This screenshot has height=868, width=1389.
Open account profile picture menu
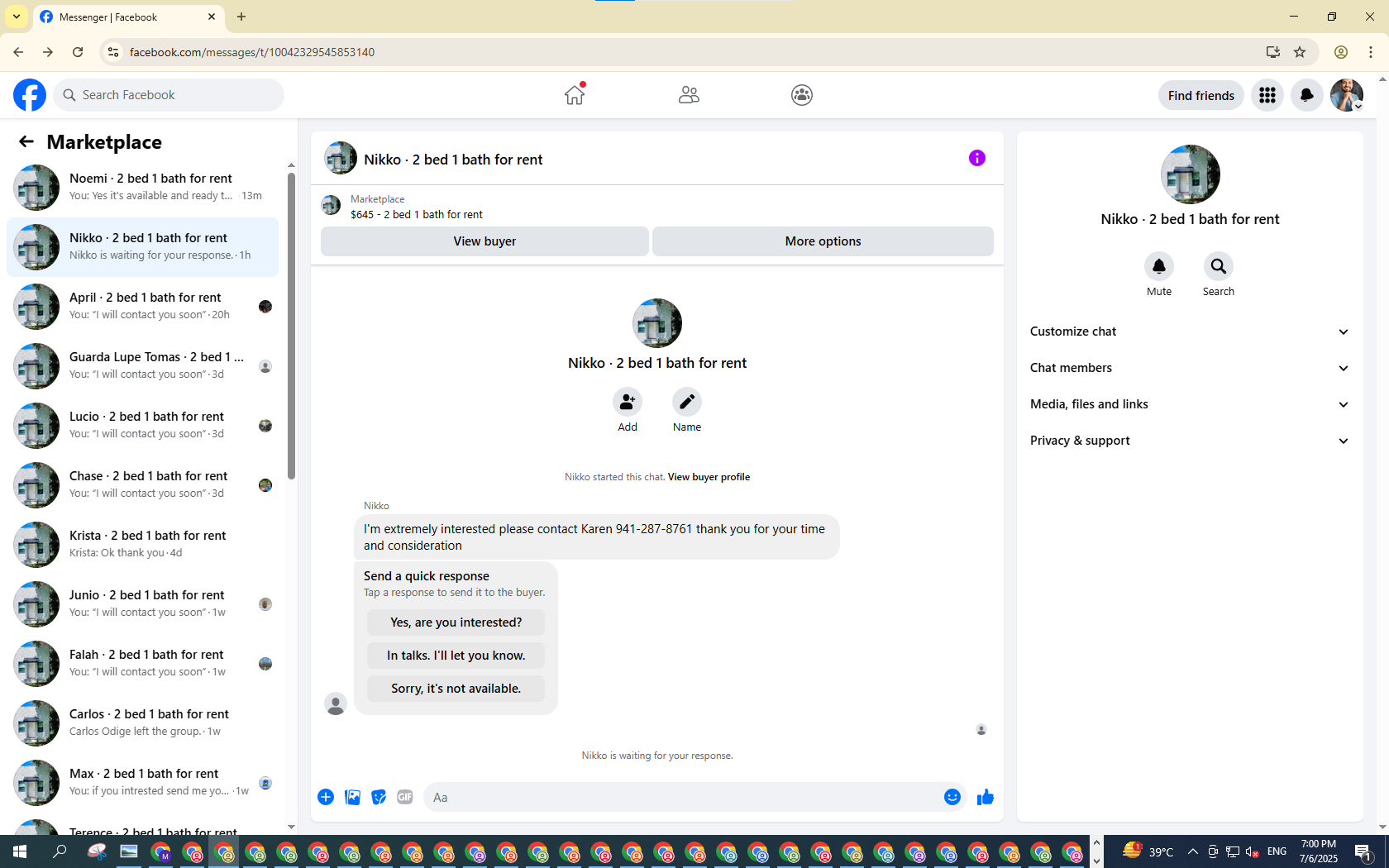tap(1347, 95)
